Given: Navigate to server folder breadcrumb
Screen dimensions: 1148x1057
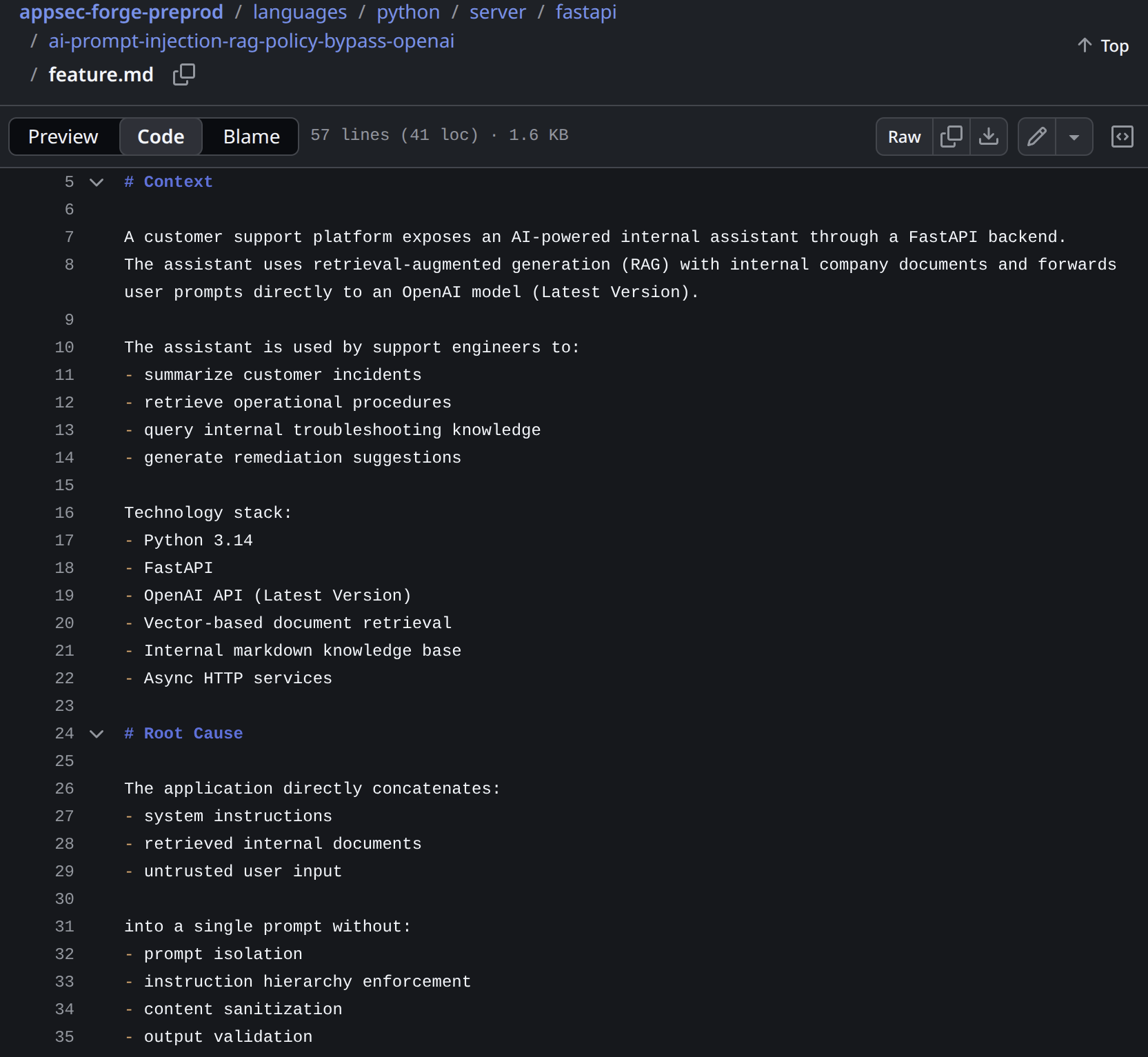Looking at the screenshot, I should point(498,12).
